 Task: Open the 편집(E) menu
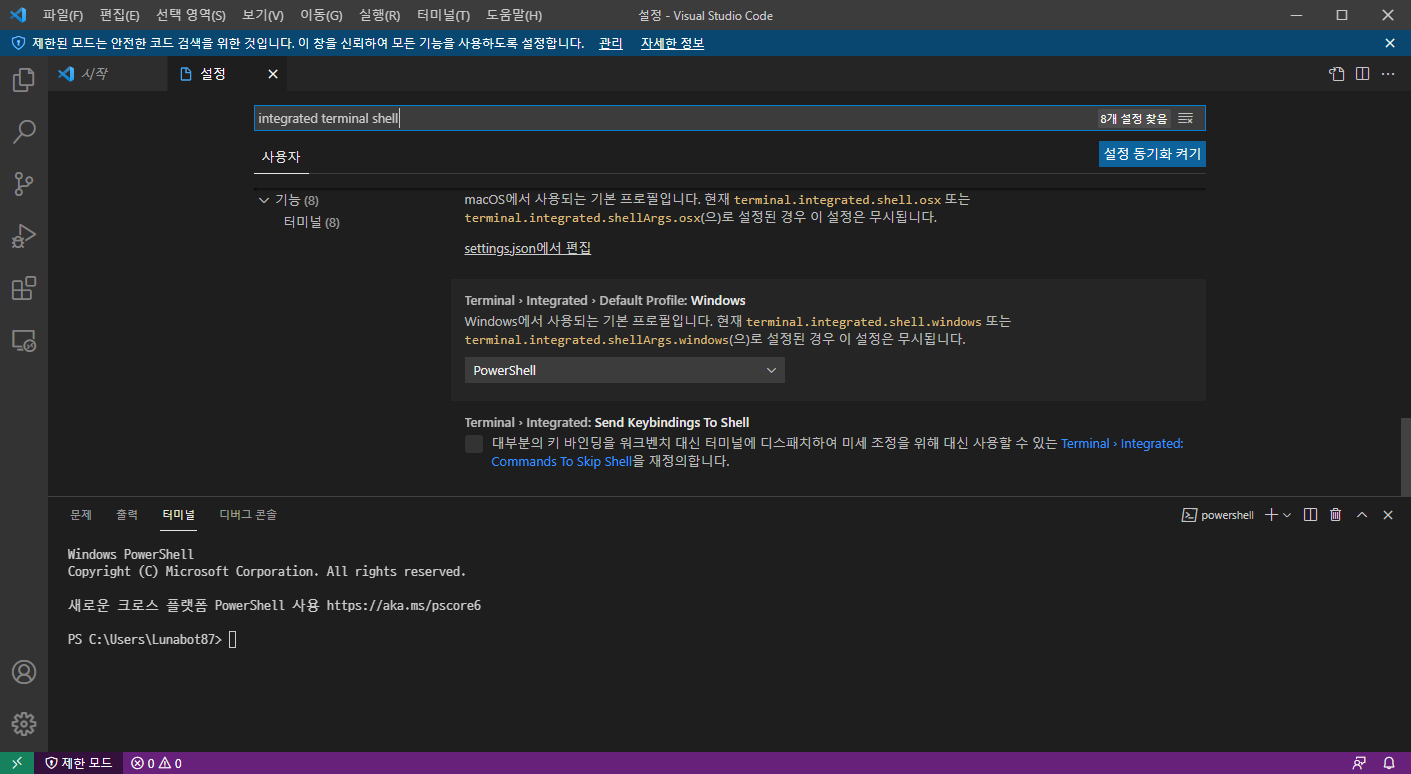pyautogui.click(x=120, y=15)
